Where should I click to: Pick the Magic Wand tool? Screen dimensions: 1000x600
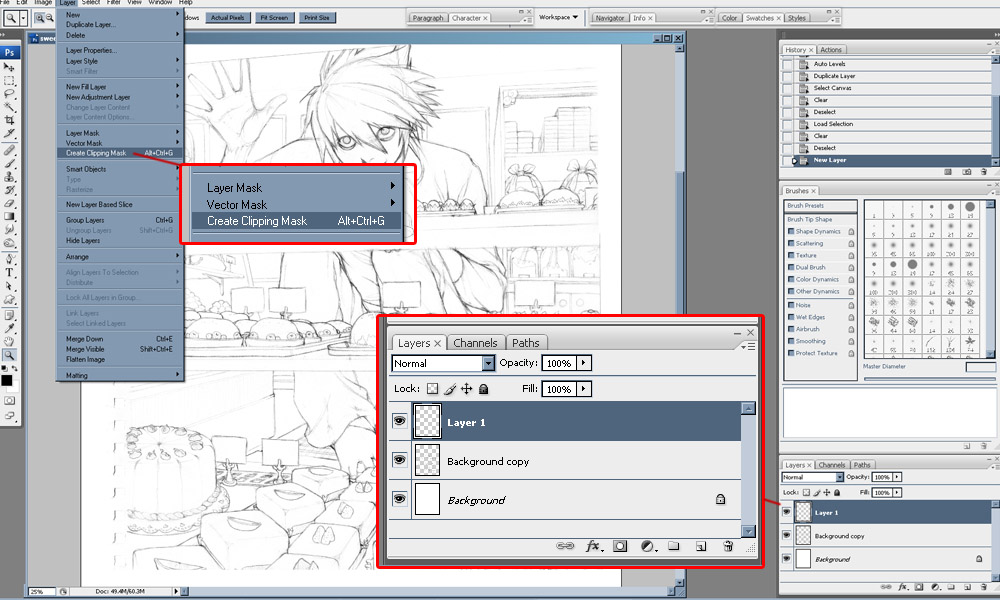(x=9, y=106)
